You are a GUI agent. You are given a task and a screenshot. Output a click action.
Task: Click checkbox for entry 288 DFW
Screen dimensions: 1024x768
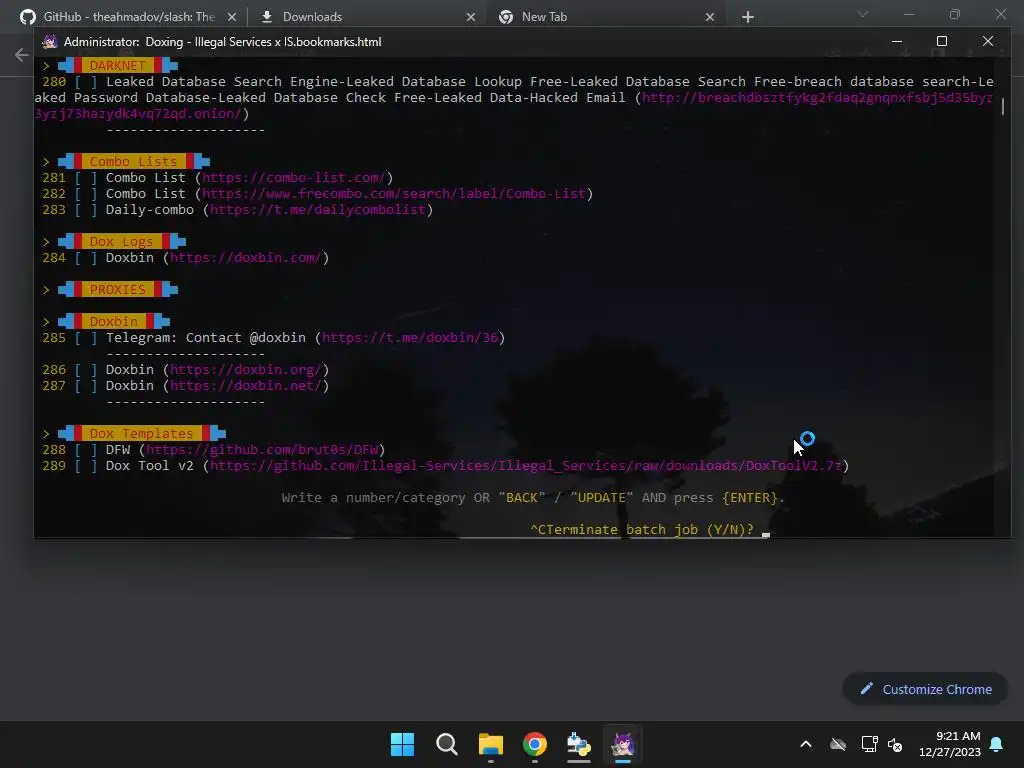[x=86, y=449]
